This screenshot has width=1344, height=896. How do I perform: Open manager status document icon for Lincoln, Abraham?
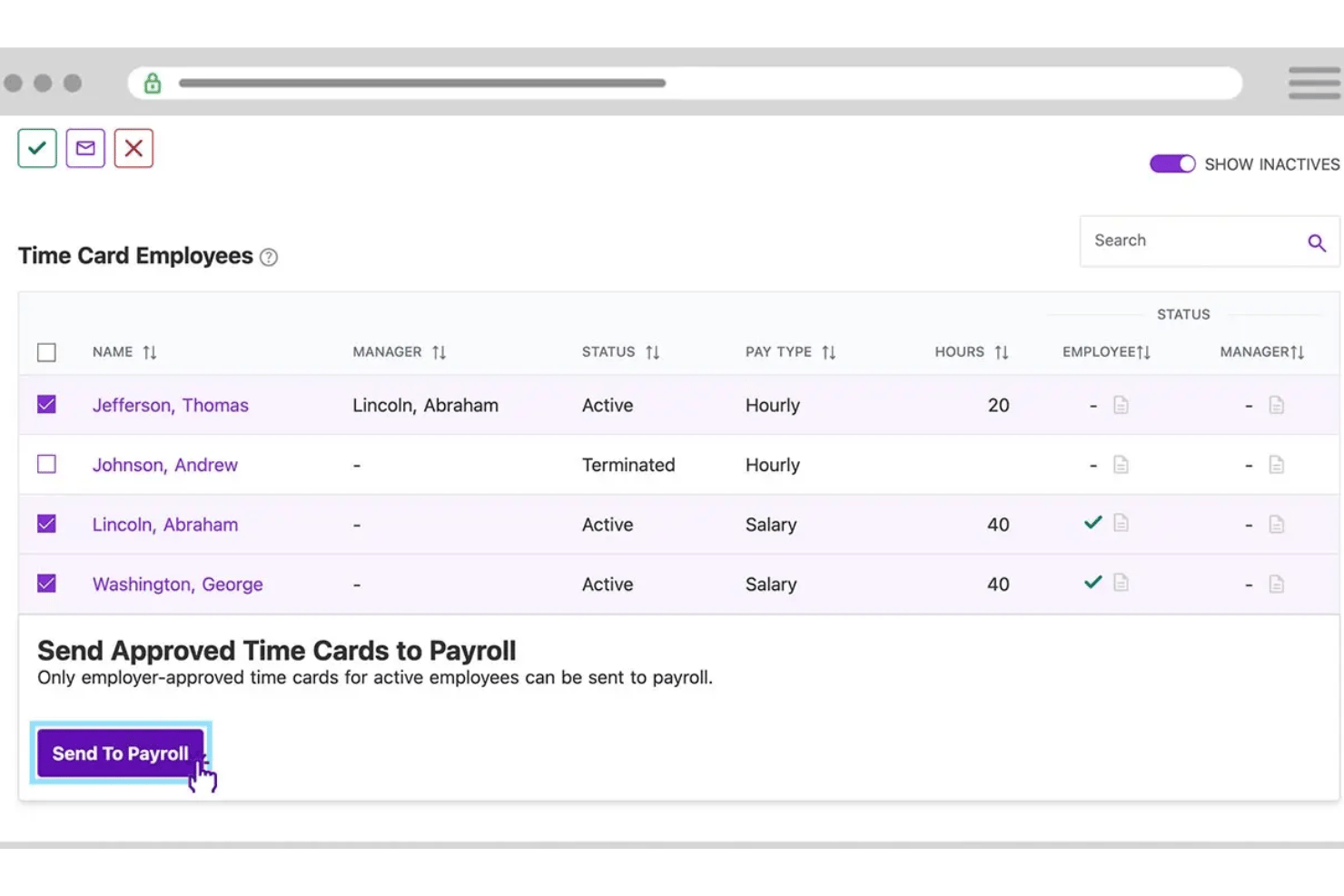point(1276,525)
